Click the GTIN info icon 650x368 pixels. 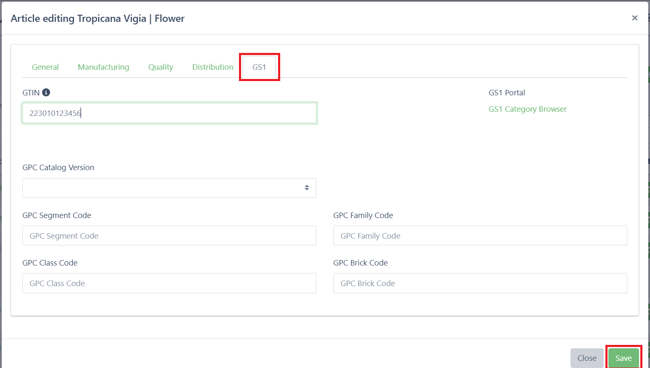pos(46,92)
